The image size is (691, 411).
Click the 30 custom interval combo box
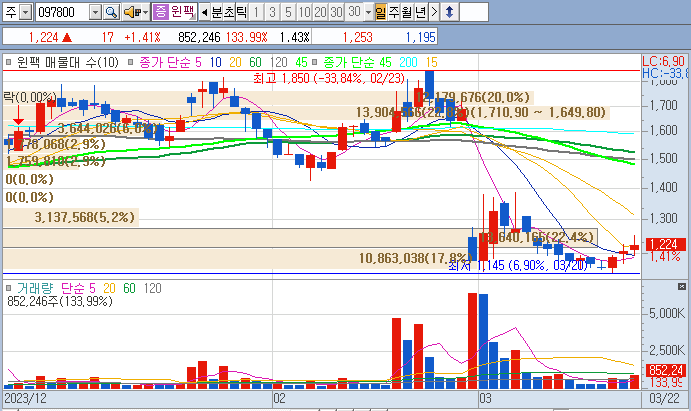359,12
